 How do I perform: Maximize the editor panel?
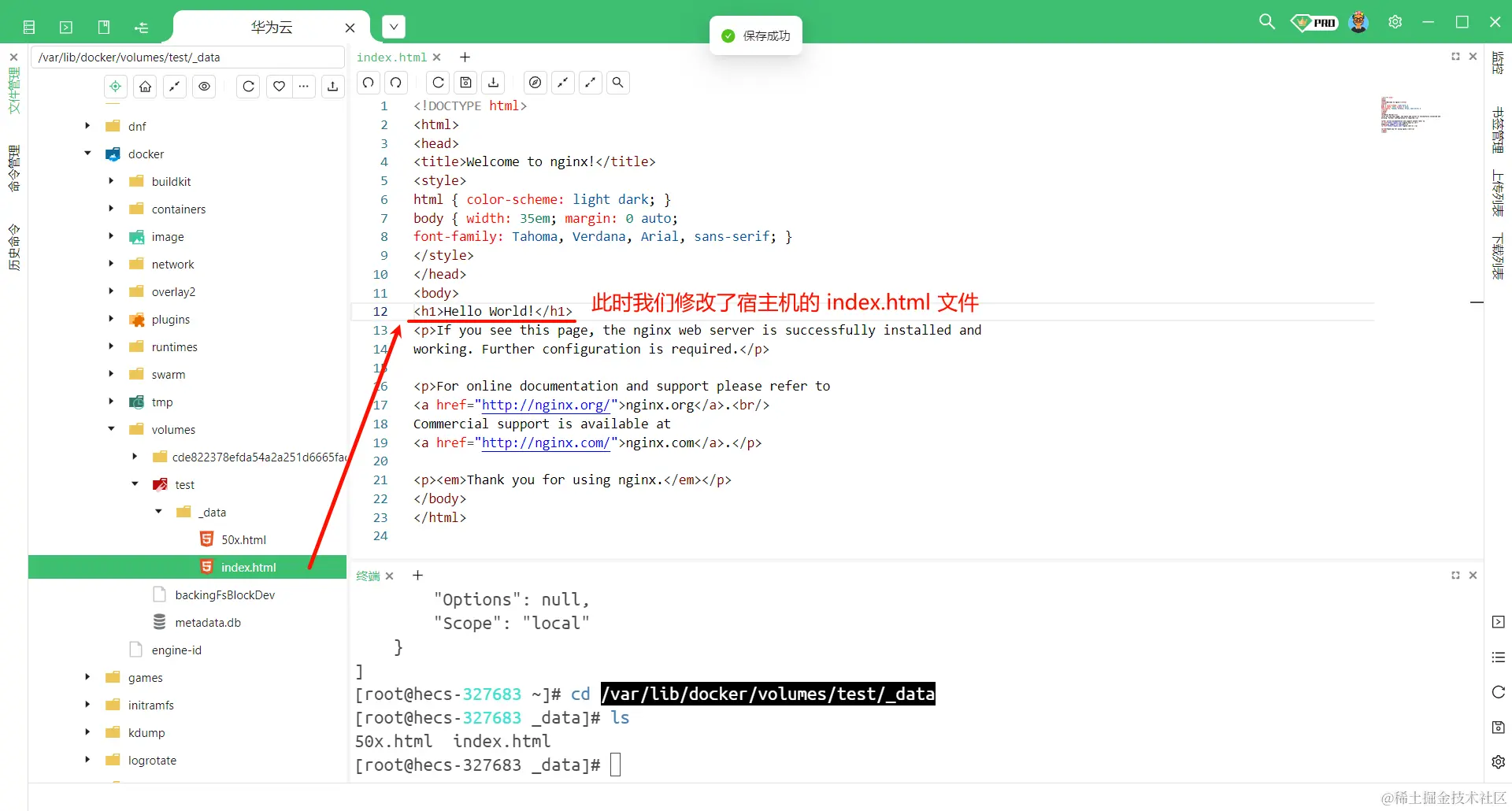click(x=1455, y=57)
